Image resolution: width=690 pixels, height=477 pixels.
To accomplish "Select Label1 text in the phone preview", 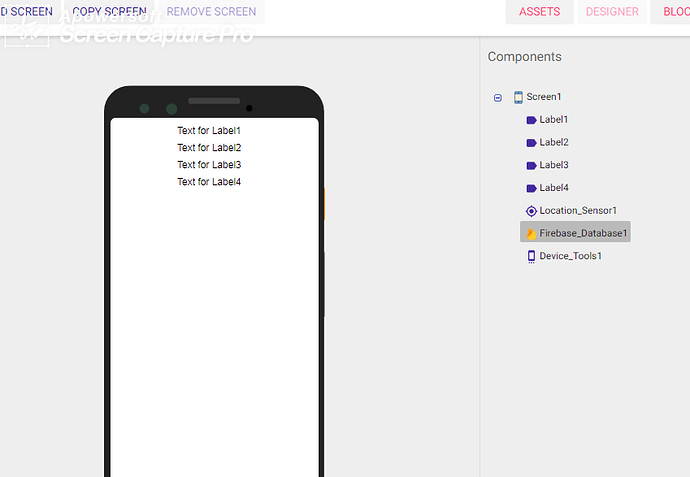I will (x=209, y=131).
